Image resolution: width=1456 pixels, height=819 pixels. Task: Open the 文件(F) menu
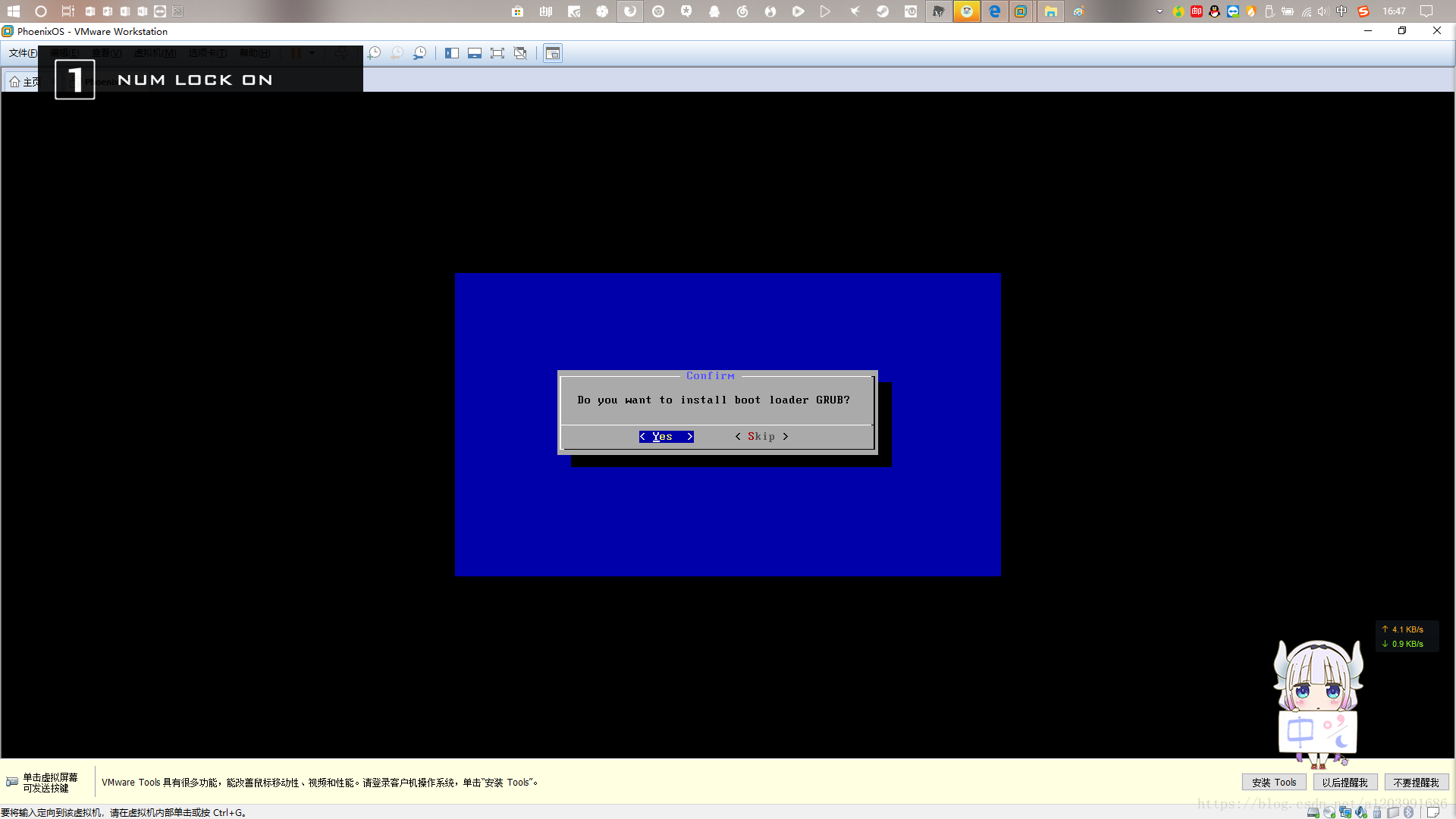point(23,53)
